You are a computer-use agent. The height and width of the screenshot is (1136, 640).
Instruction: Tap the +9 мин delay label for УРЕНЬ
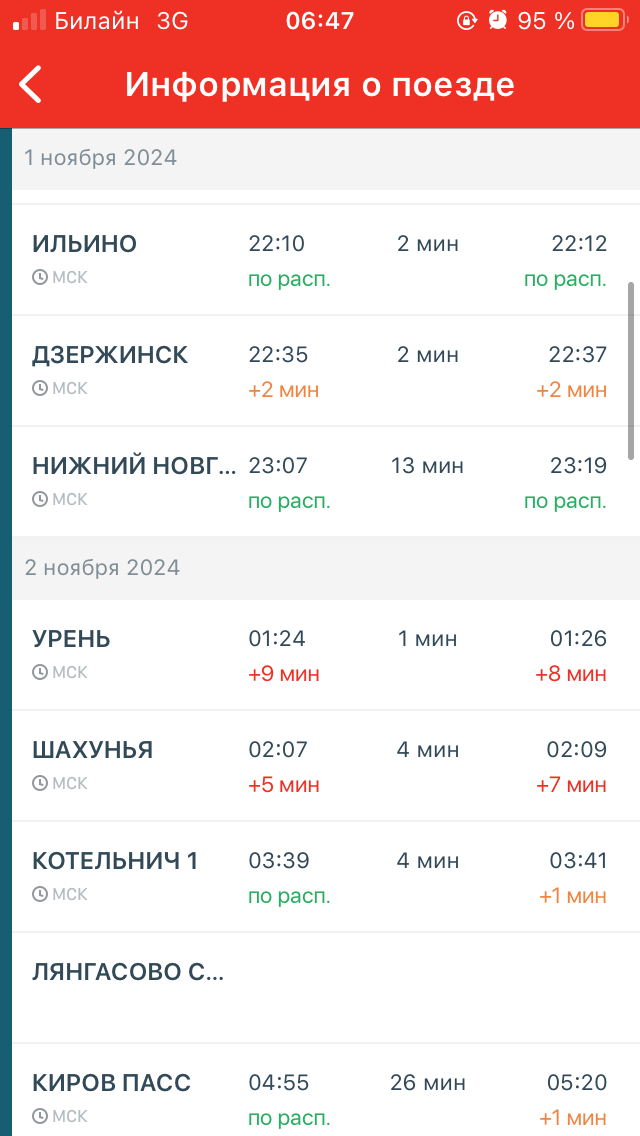click(282, 673)
